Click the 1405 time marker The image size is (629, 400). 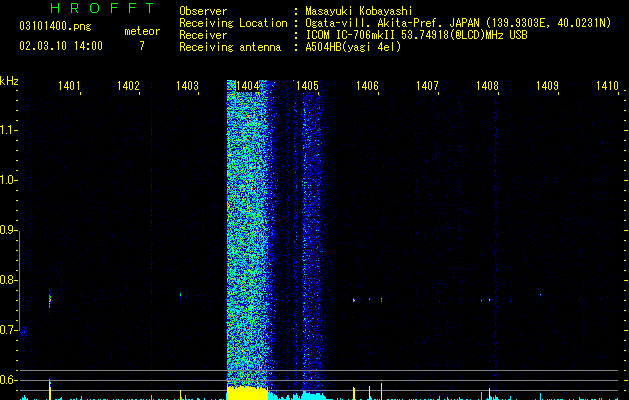click(x=307, y=86)
